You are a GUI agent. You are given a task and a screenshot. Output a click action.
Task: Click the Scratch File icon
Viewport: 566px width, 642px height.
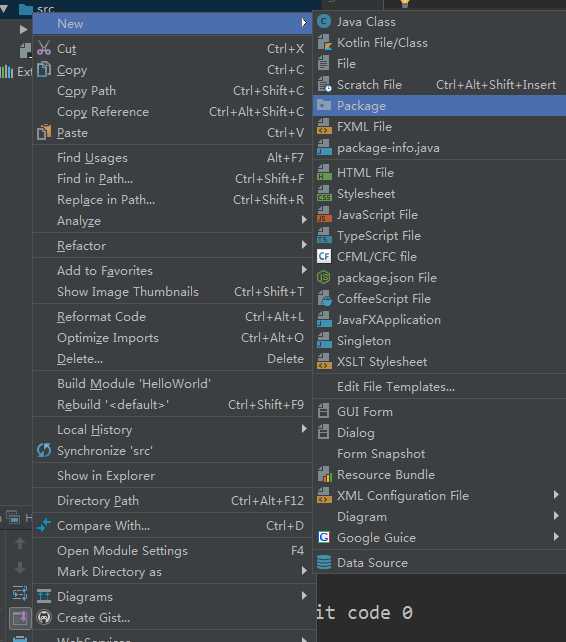coord(324,84)
